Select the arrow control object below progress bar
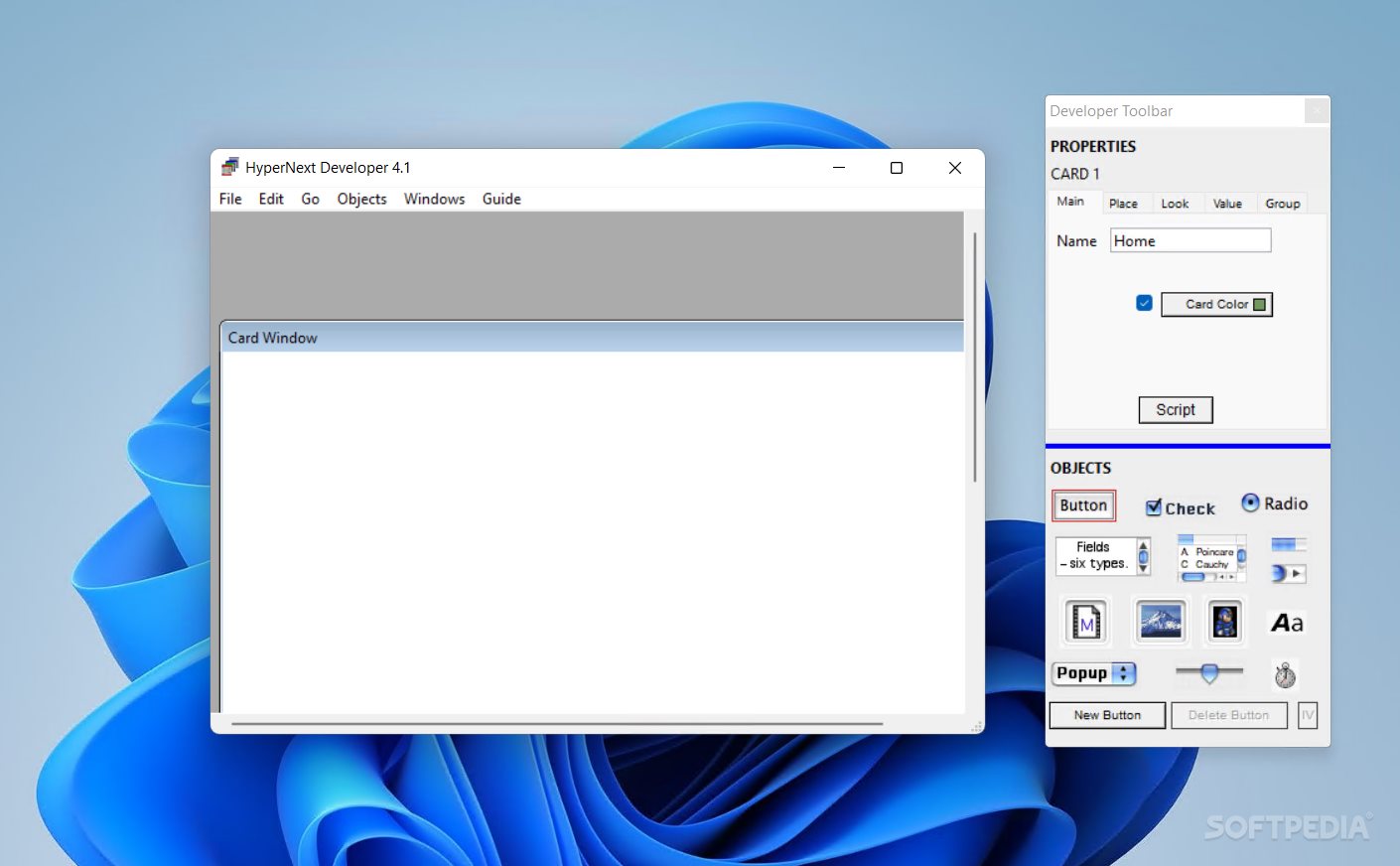Viewport: 1400px width, 866px height. coord(1289,573)
